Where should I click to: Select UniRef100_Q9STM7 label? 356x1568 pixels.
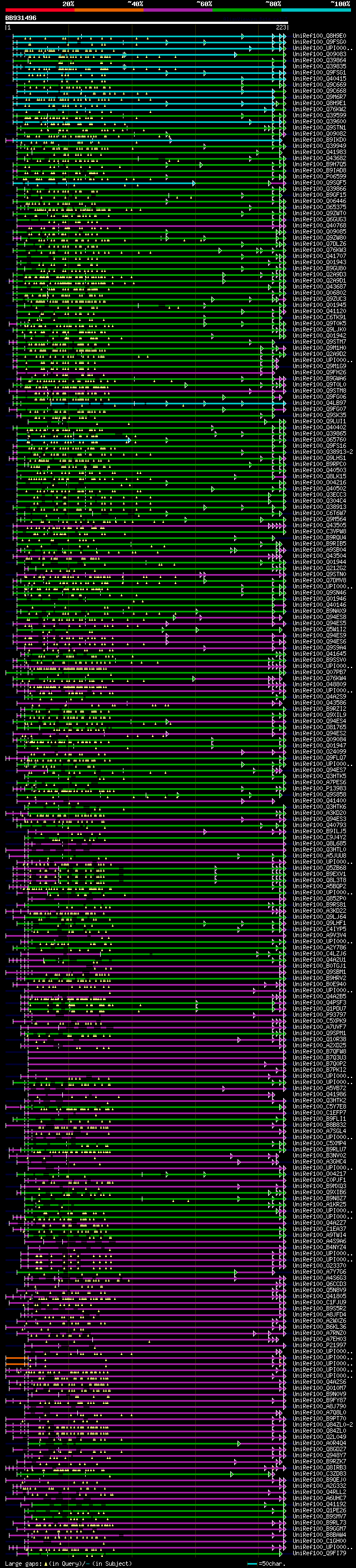pos(319,342)
